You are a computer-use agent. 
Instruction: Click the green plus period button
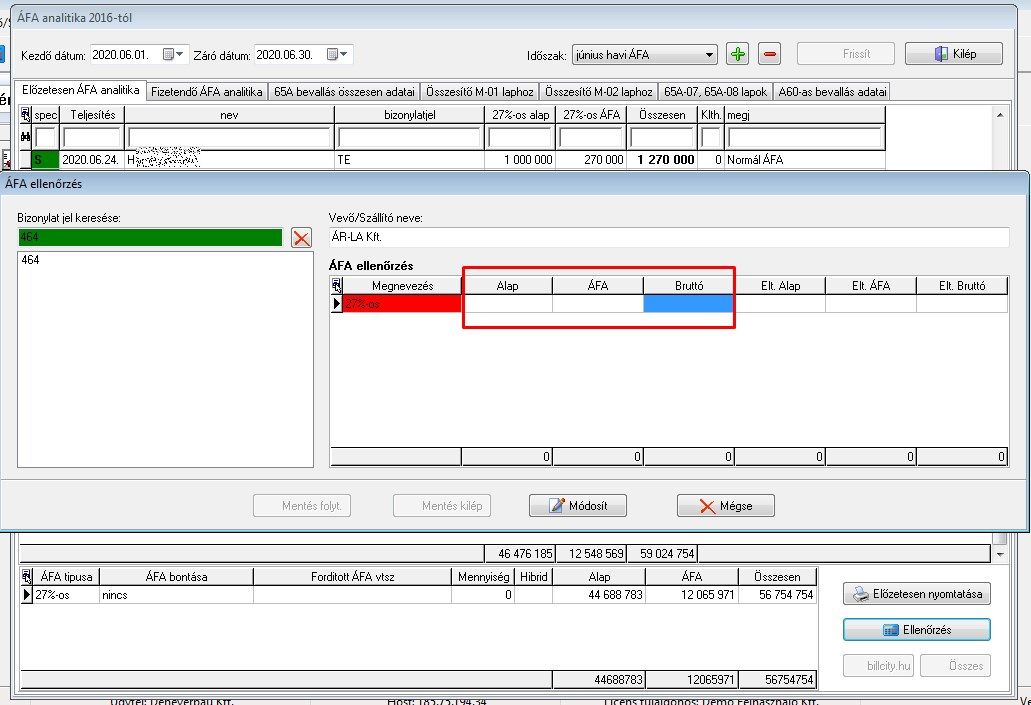click(x=737, y=54)
